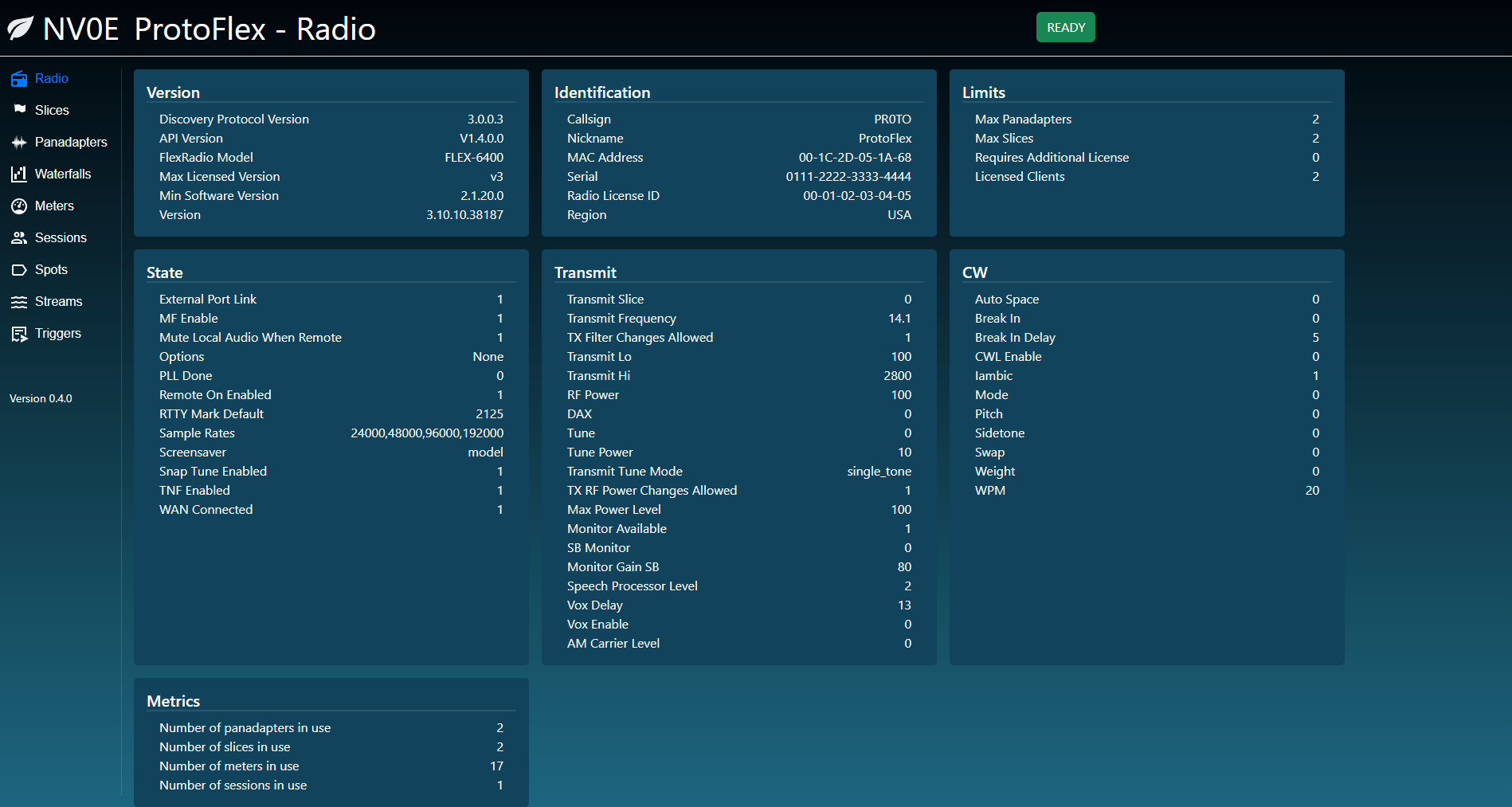
Task: Click the Meters gauge icon
Action: click(19, 206)
